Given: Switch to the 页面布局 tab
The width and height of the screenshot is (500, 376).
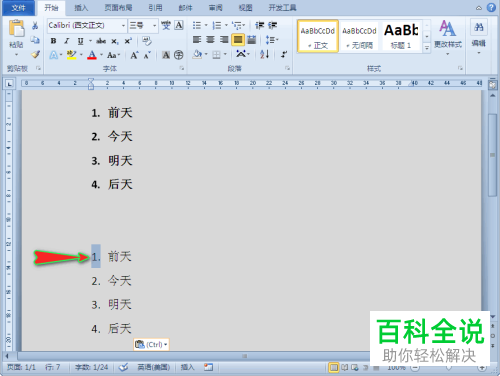Looking at the screenshot, I should pos(118,8).
